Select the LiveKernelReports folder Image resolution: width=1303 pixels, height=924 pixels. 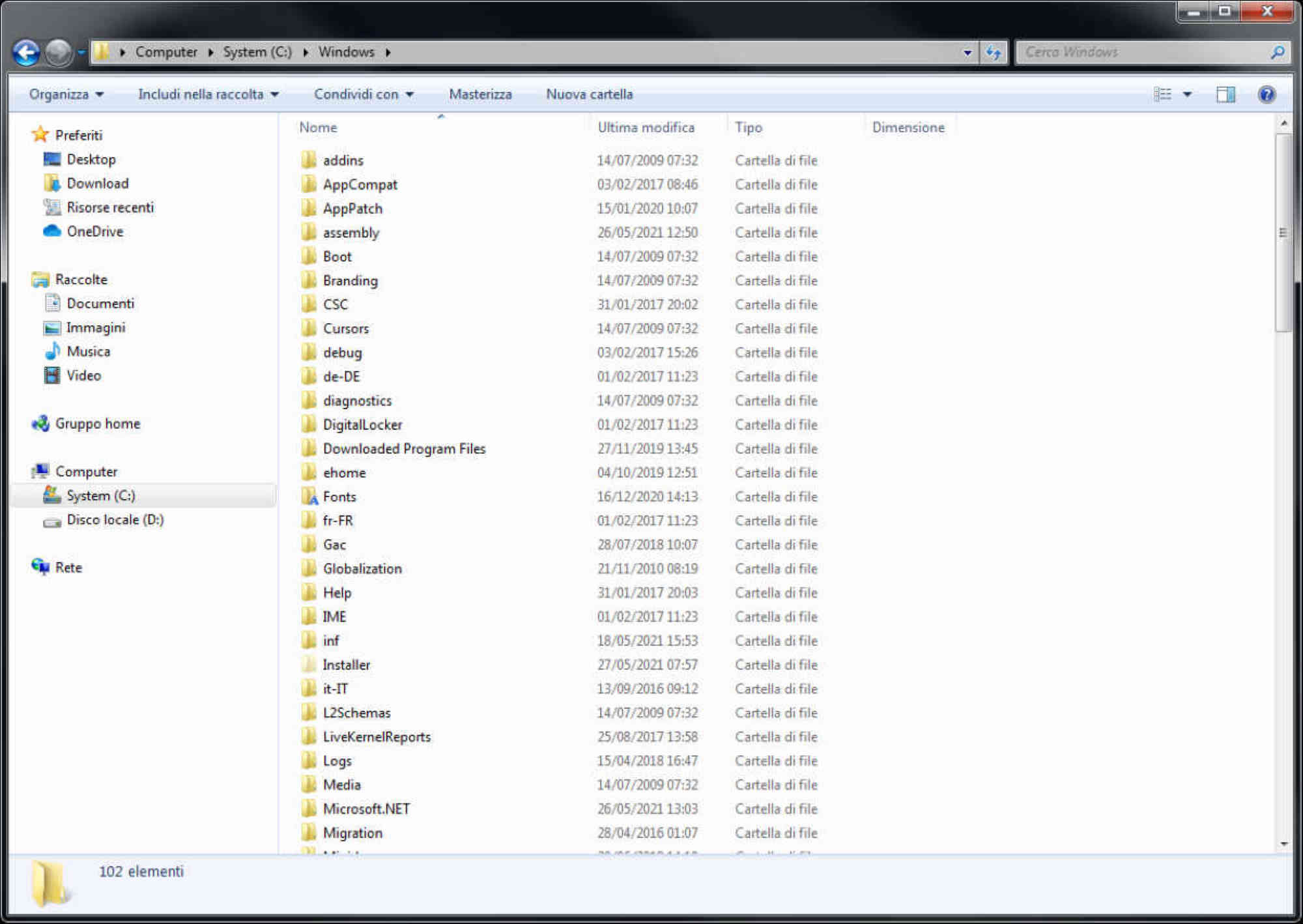coord(377,737)
